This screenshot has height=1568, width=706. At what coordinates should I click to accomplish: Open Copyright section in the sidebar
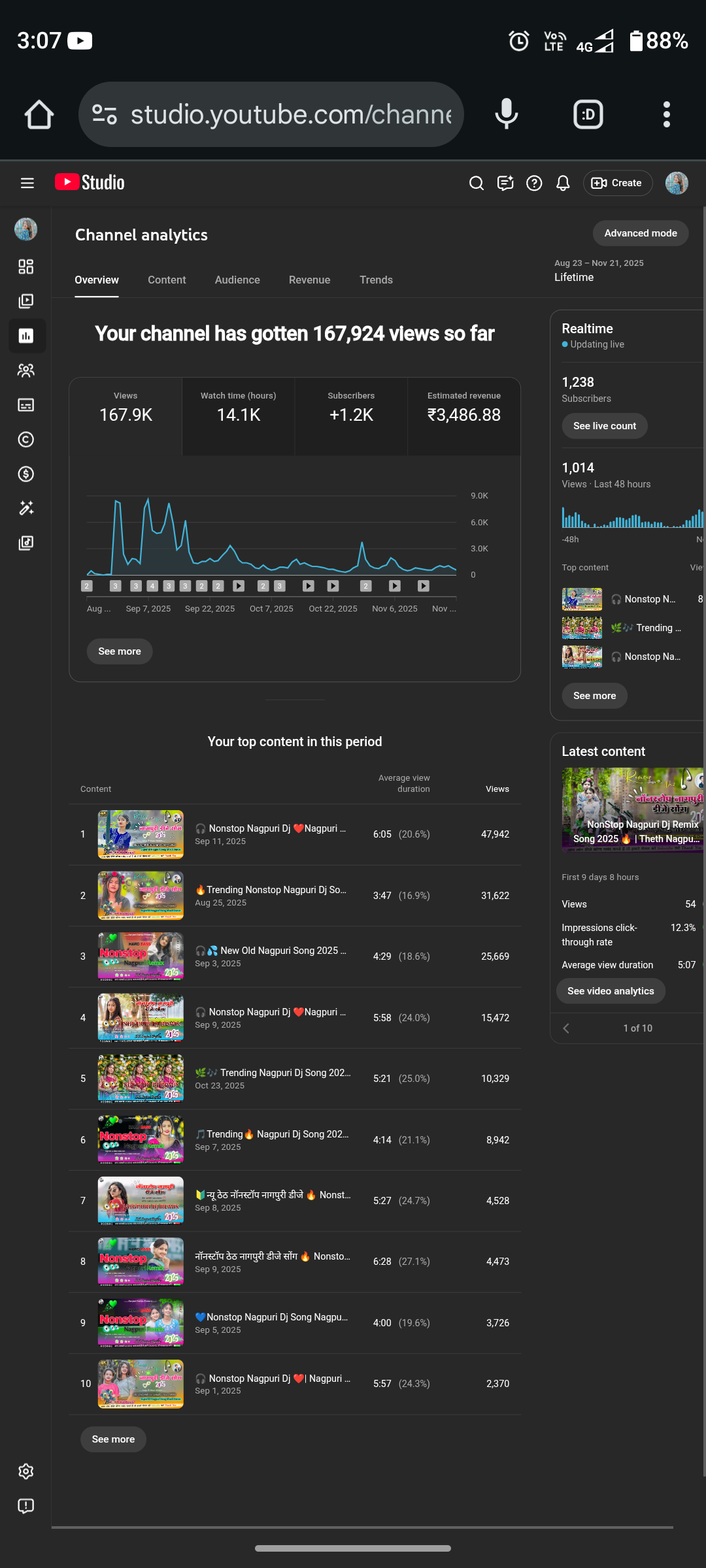coord(26,439)
